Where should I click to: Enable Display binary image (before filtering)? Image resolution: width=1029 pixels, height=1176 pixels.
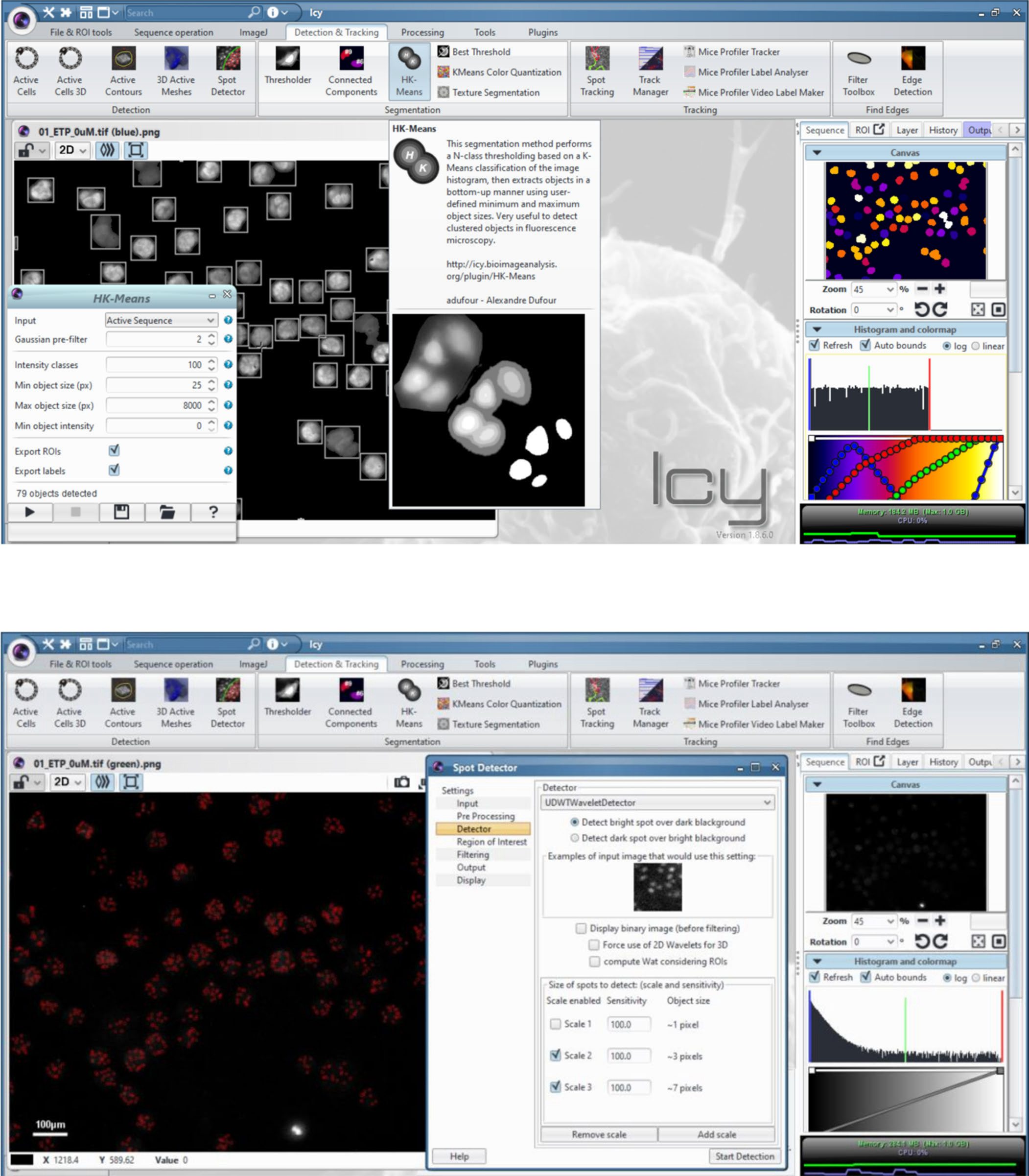(581, 929)
